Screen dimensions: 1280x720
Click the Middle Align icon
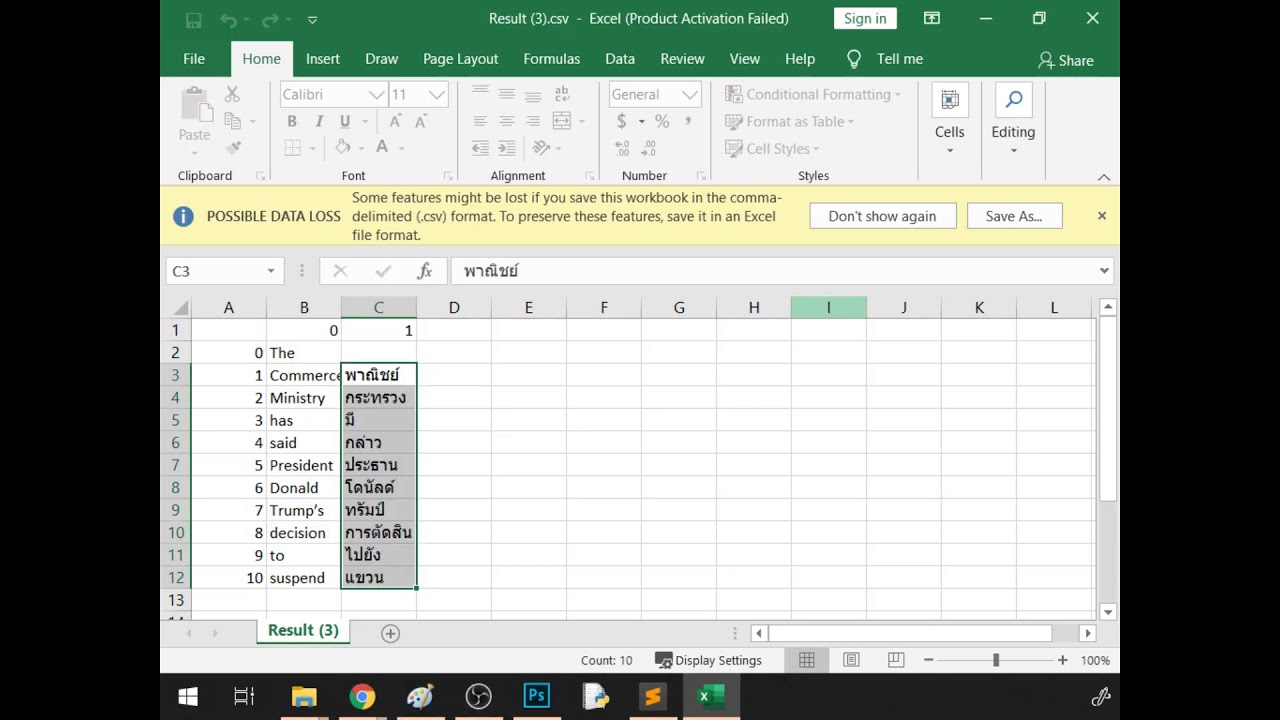pos(507,94)
